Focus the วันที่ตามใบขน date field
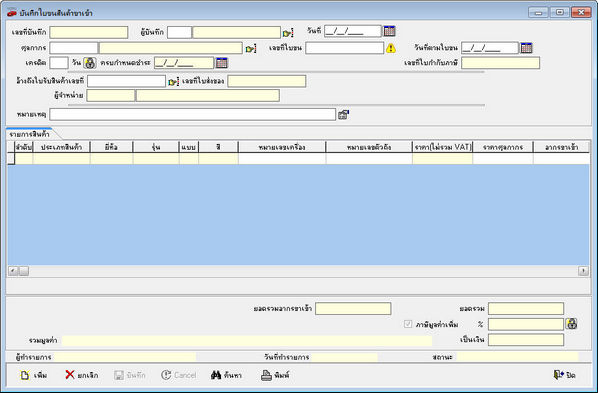The image size is (598, 393). click(x=490, y=48)
